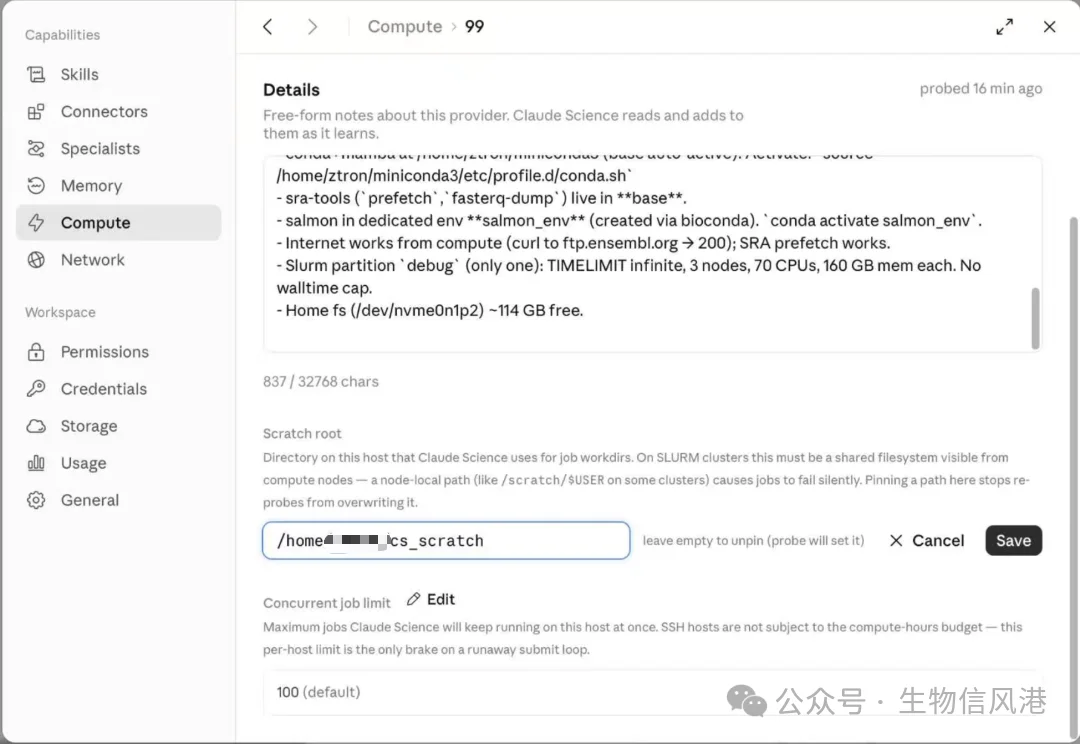1080x744 pixels.
Task: Edit the concurrent job limit
Action: coord(431,599)
